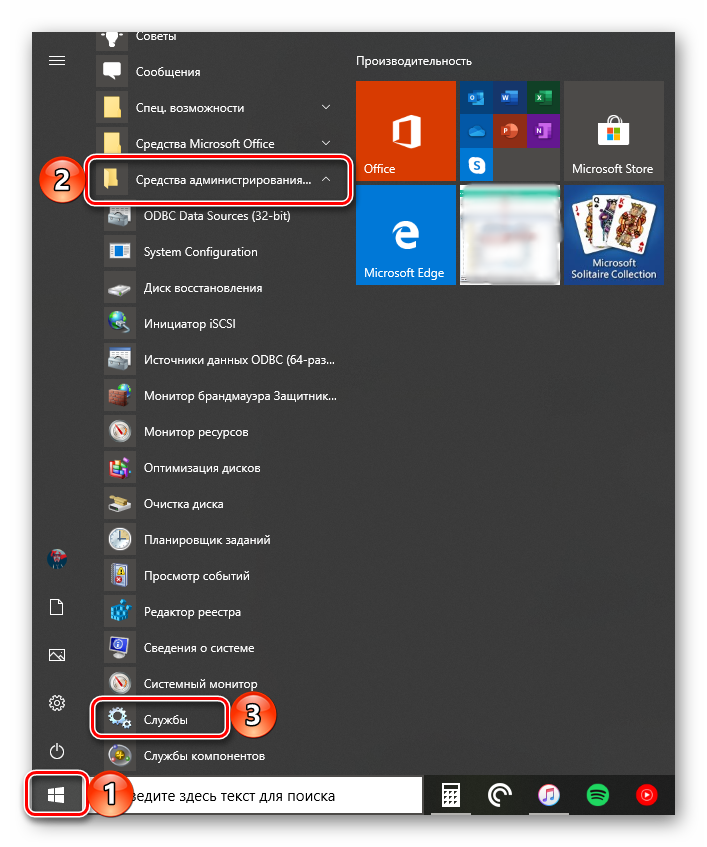This screenshot has height=847, width=707.
Task: Open Монитор брандмауэра Защитника icon
Action: click(120, 395)
